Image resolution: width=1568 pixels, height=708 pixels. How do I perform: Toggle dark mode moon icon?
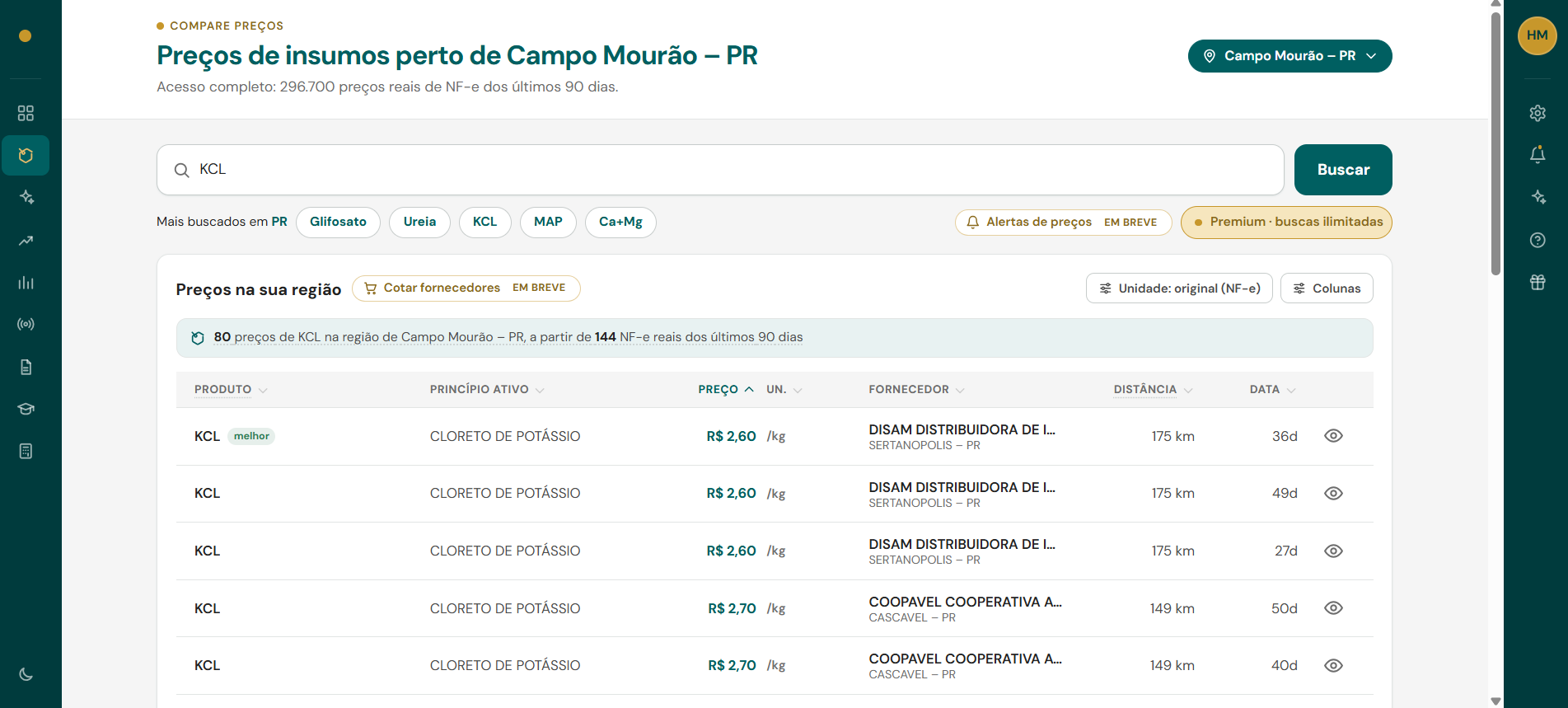26,674
